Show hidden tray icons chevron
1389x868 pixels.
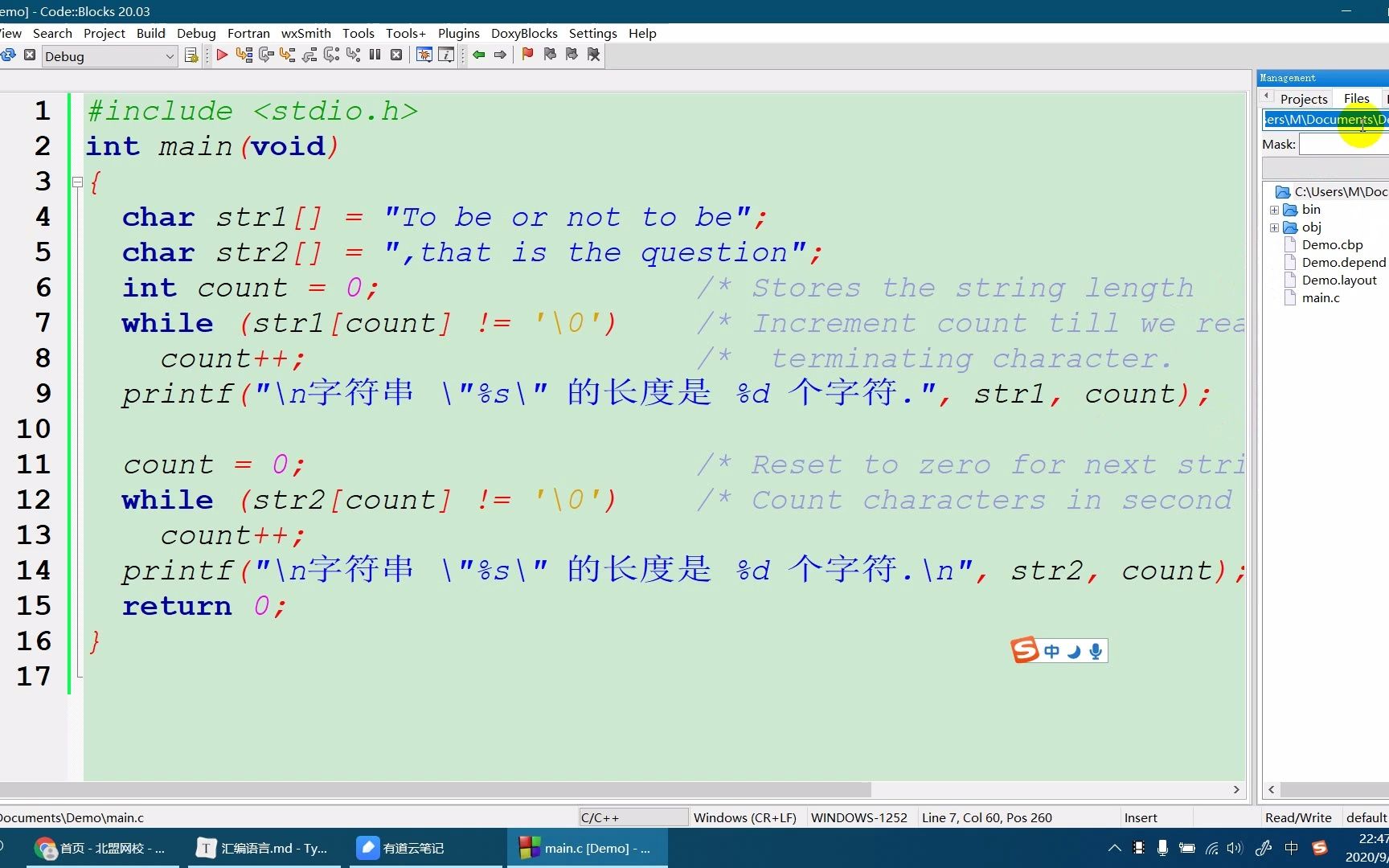pos(1114,848)
